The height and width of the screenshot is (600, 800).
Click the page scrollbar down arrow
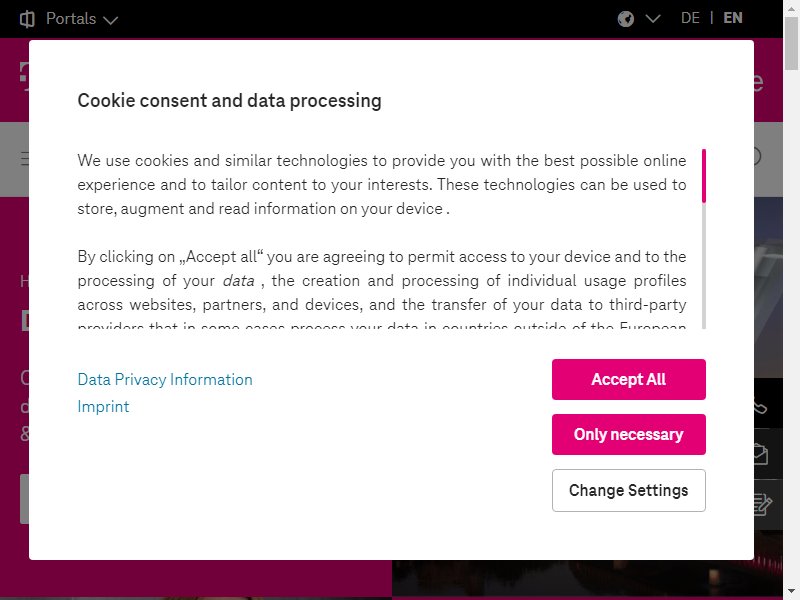click(x=791, y=591)
